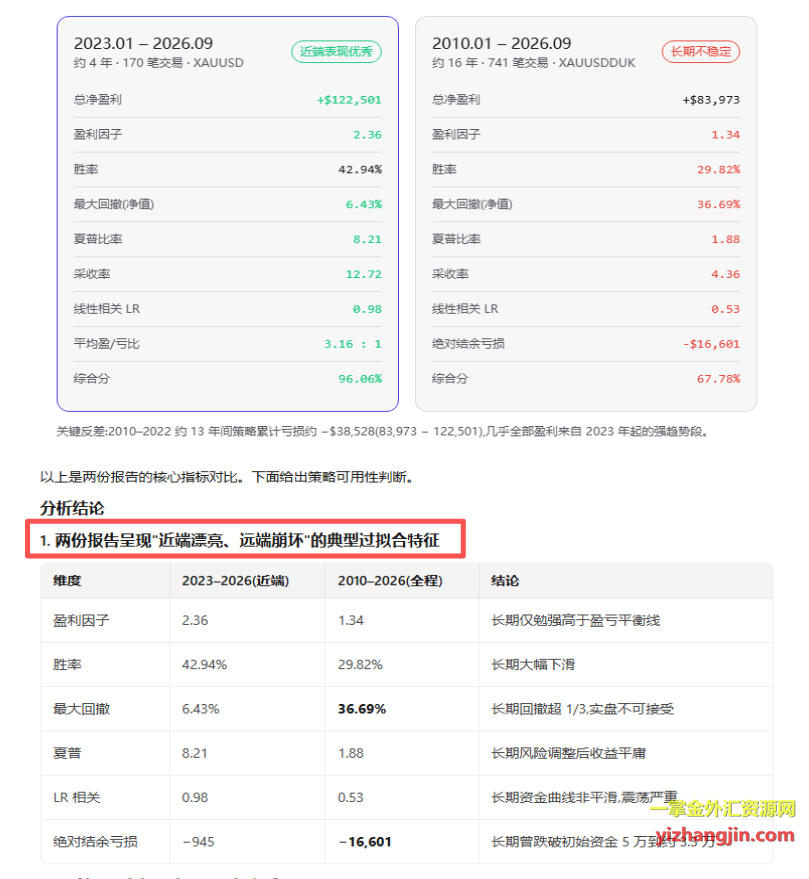Click the 2023–2026(近端) column header

pyautogui.click(x=235, y=581)
